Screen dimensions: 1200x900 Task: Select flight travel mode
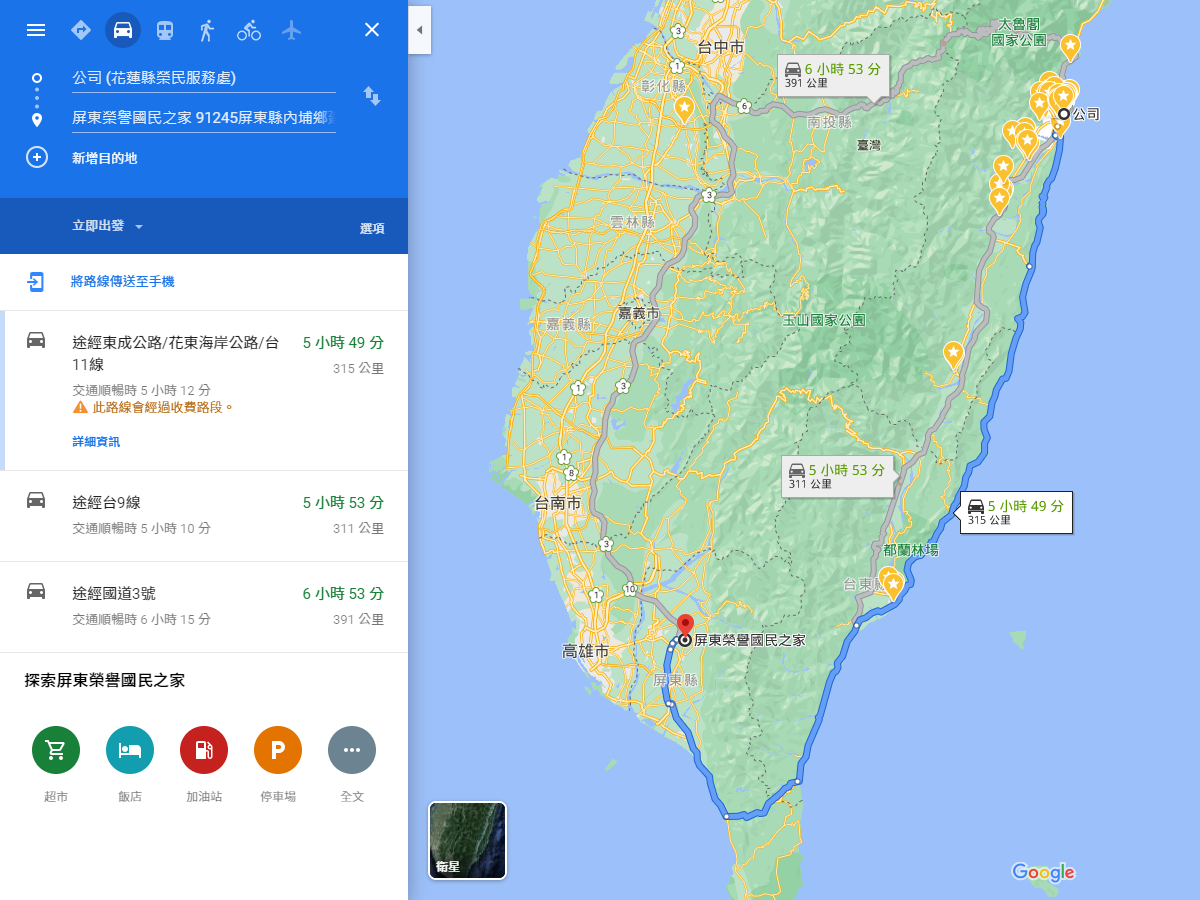coord(291,30)
